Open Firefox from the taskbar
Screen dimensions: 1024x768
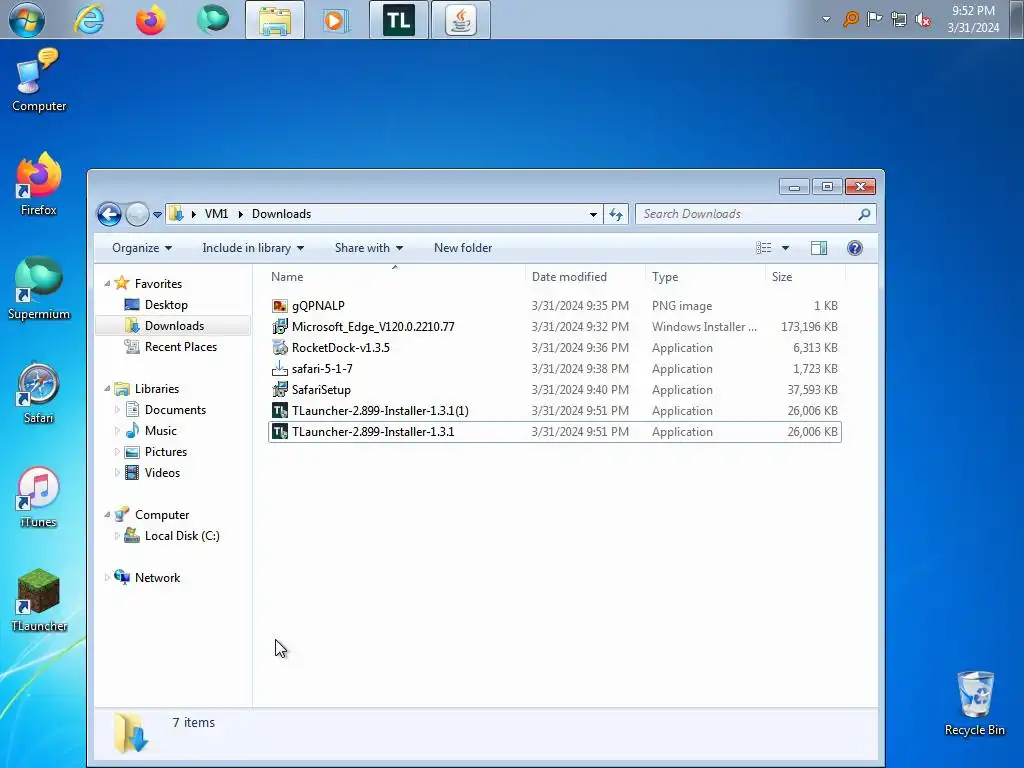click(x=151, y=20)
